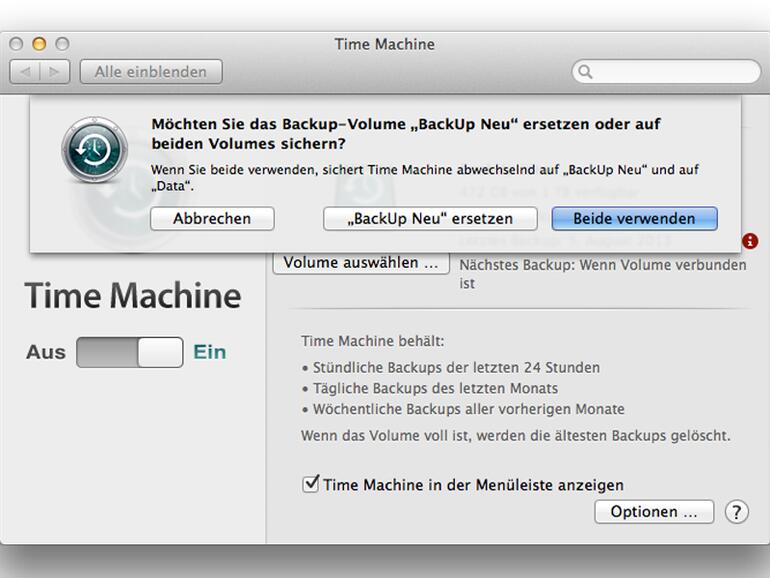Click the red info warning icon
Image resolution: width=770 pixels, height=578 pixels.
pyautogui.click(x=749, y=241)
